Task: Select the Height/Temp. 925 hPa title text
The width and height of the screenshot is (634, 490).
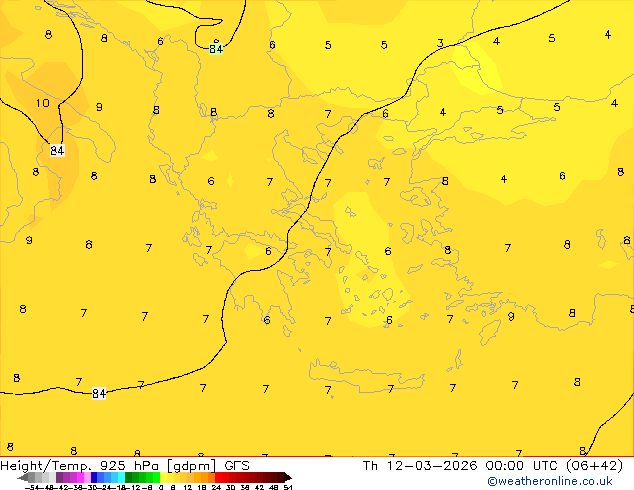Action: 80,466
